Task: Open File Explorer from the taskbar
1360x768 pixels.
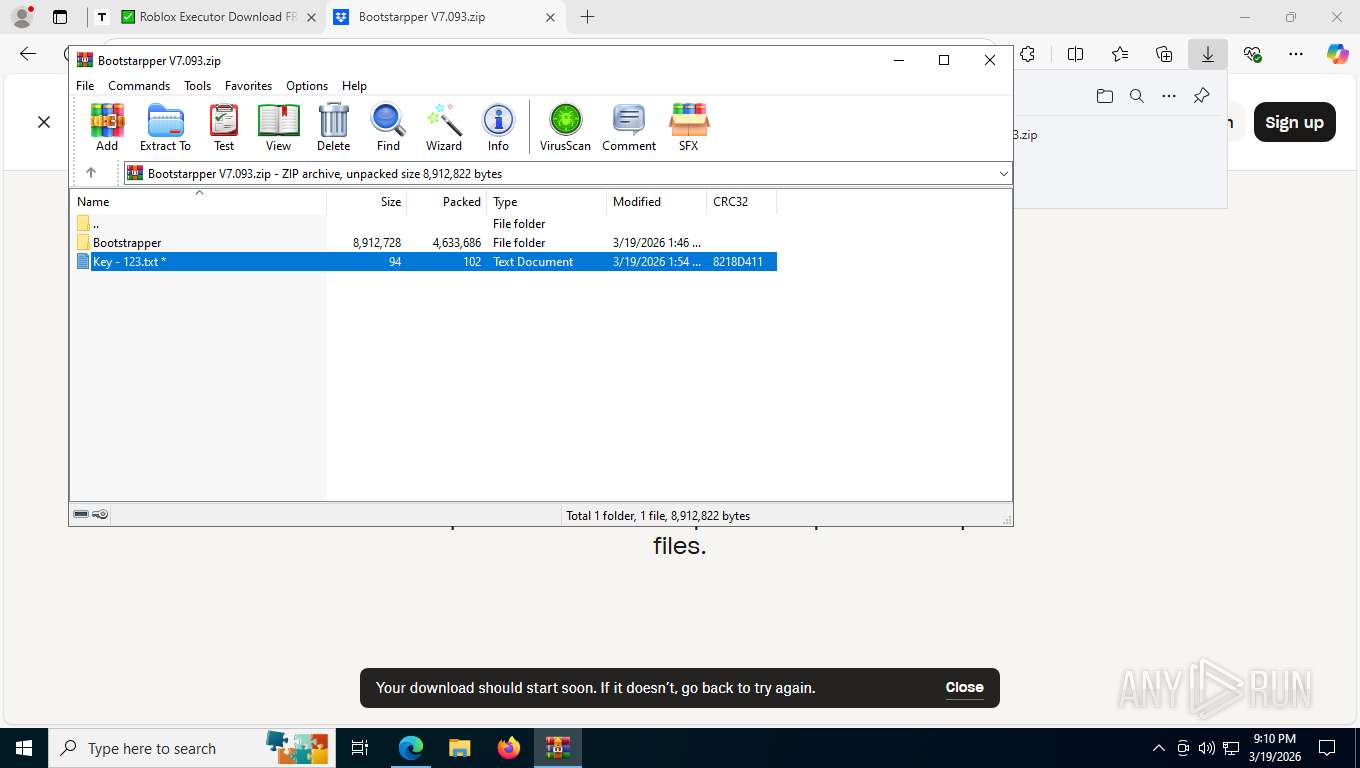Action: [459, 748]
